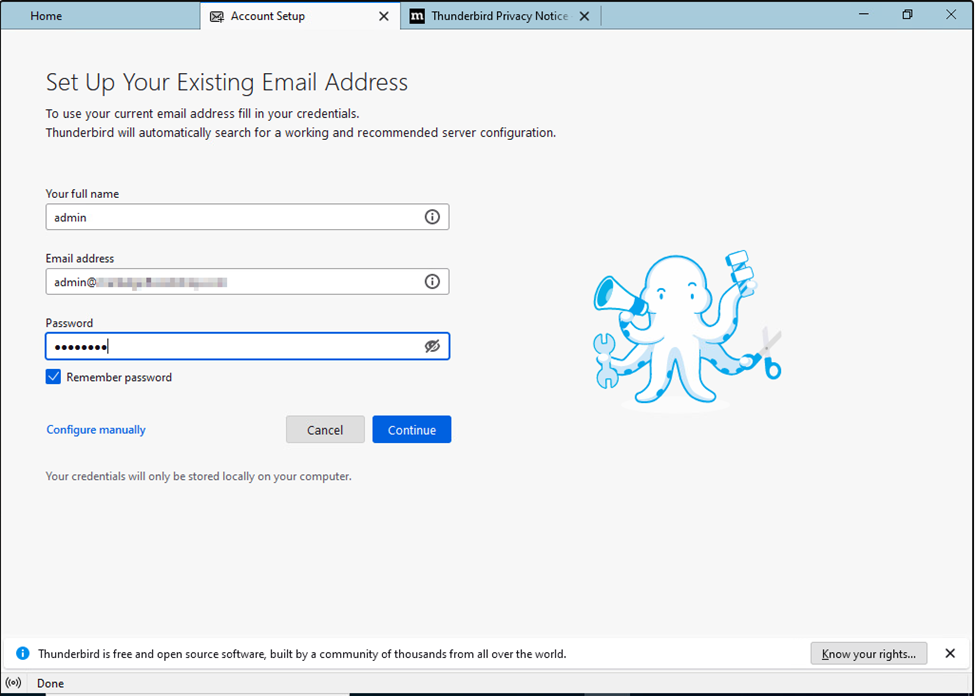The width and height of the screenshot is (975, 696).
Task: Focus the Your full name input
Action: pyautogui.click(x=247, y=217)
